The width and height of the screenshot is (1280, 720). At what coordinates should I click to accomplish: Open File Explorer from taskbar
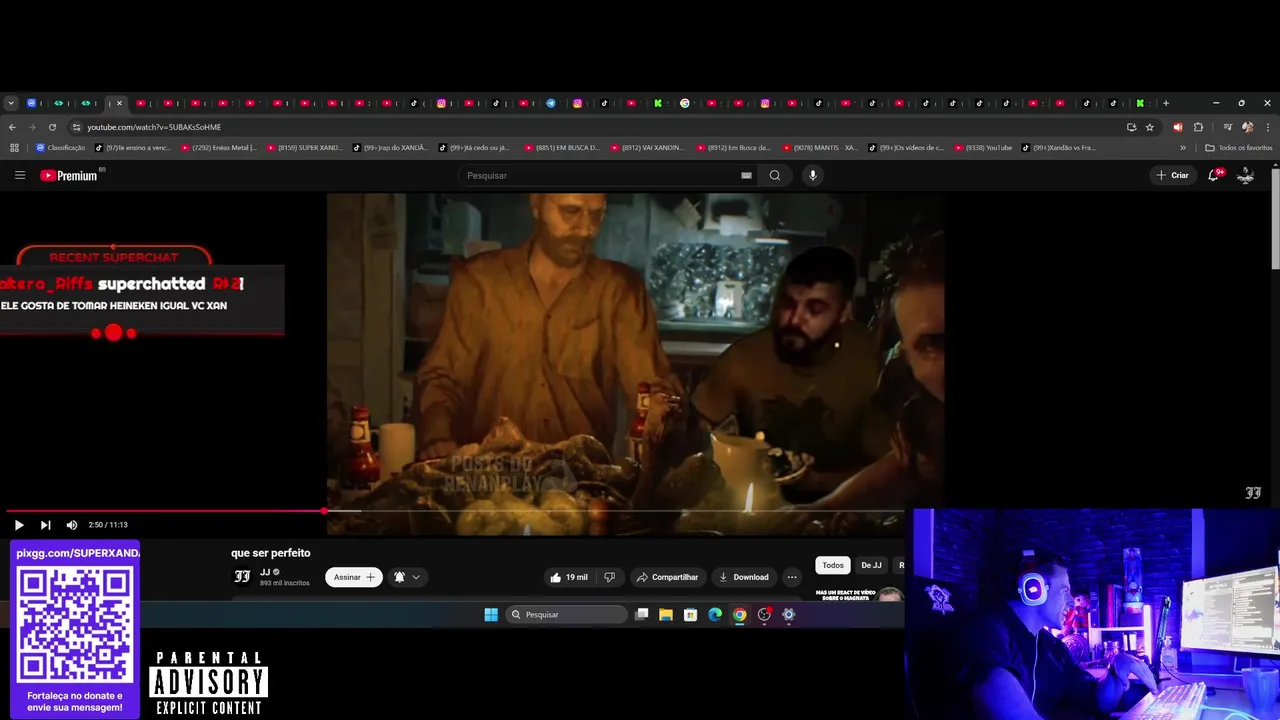666,615
